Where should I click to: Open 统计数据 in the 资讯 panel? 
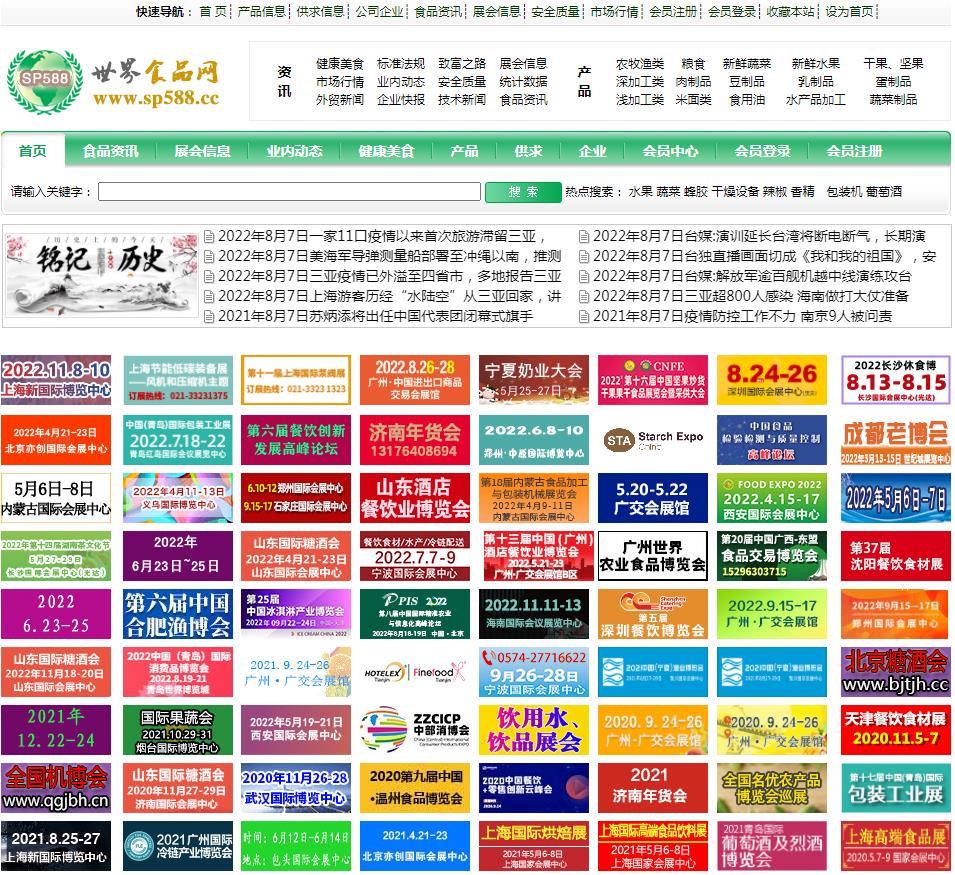tap(523, 82)
